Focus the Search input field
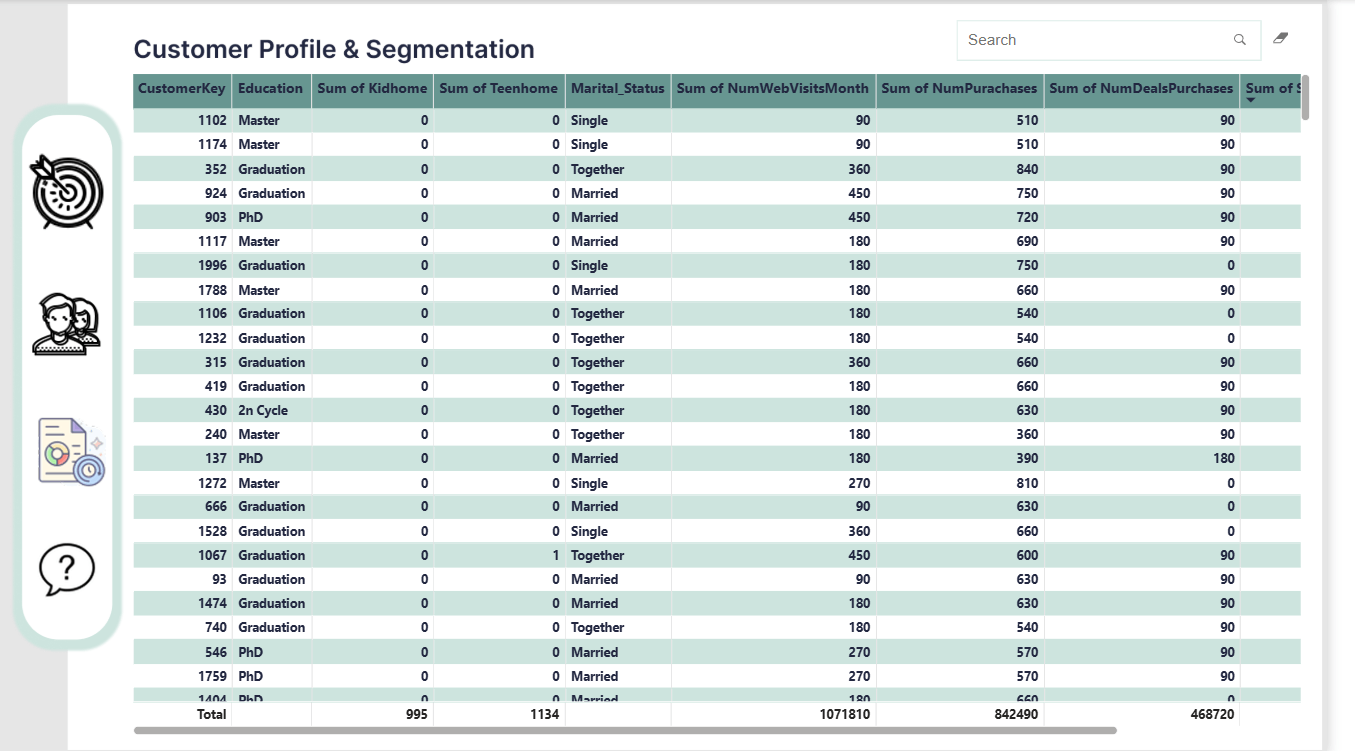 pos(1095,40)
